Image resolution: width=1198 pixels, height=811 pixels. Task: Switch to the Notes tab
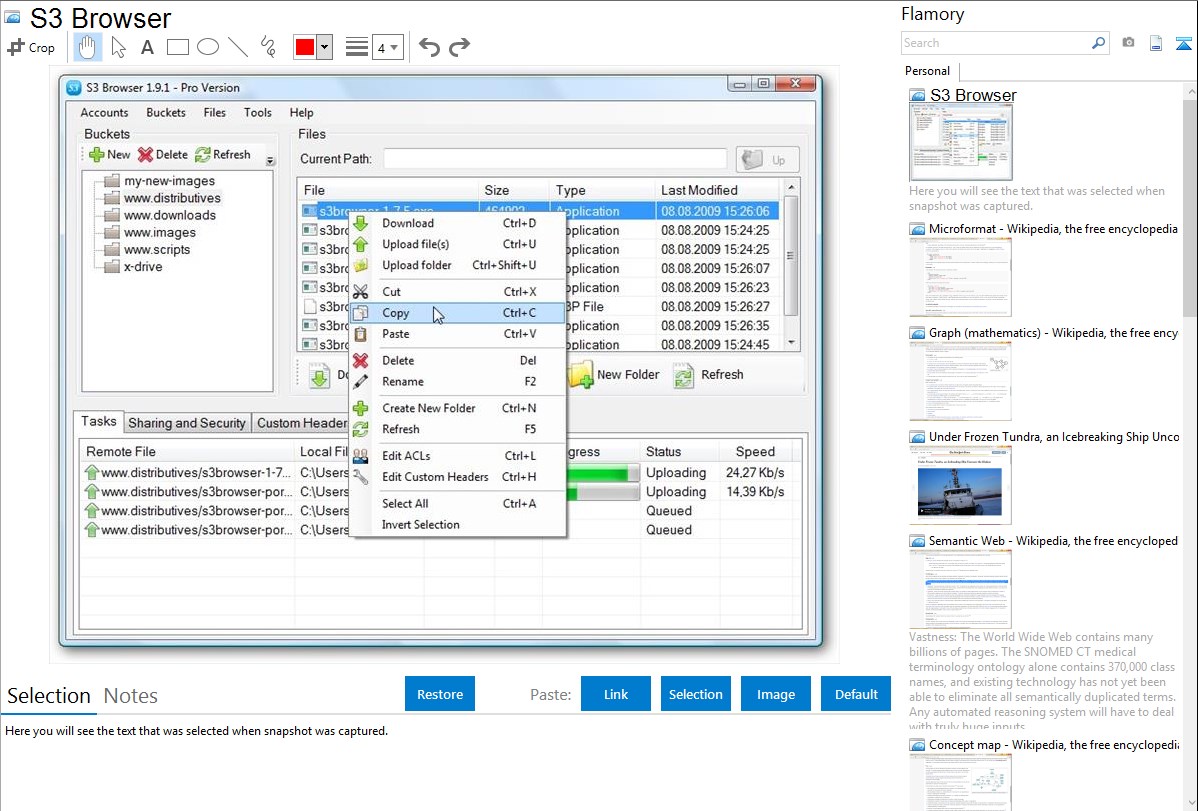click(x=131, y=696)
